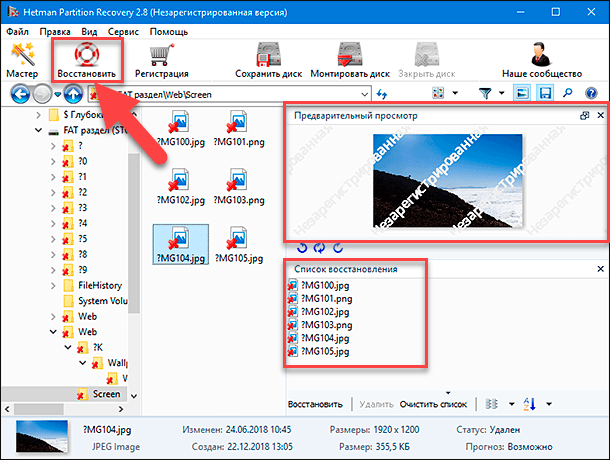
Task: Select file ?MG101.png in the file pane
Action: click(239, 128)
